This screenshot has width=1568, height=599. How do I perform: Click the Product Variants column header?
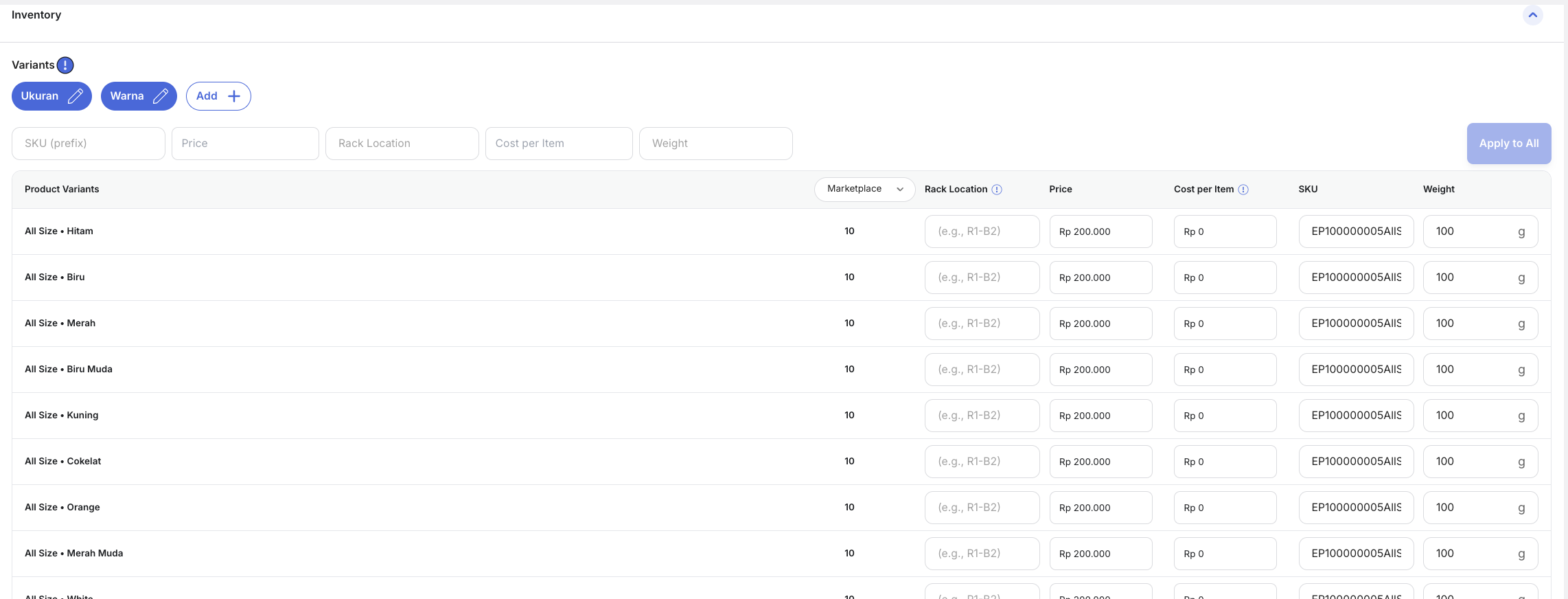[62, 190]
